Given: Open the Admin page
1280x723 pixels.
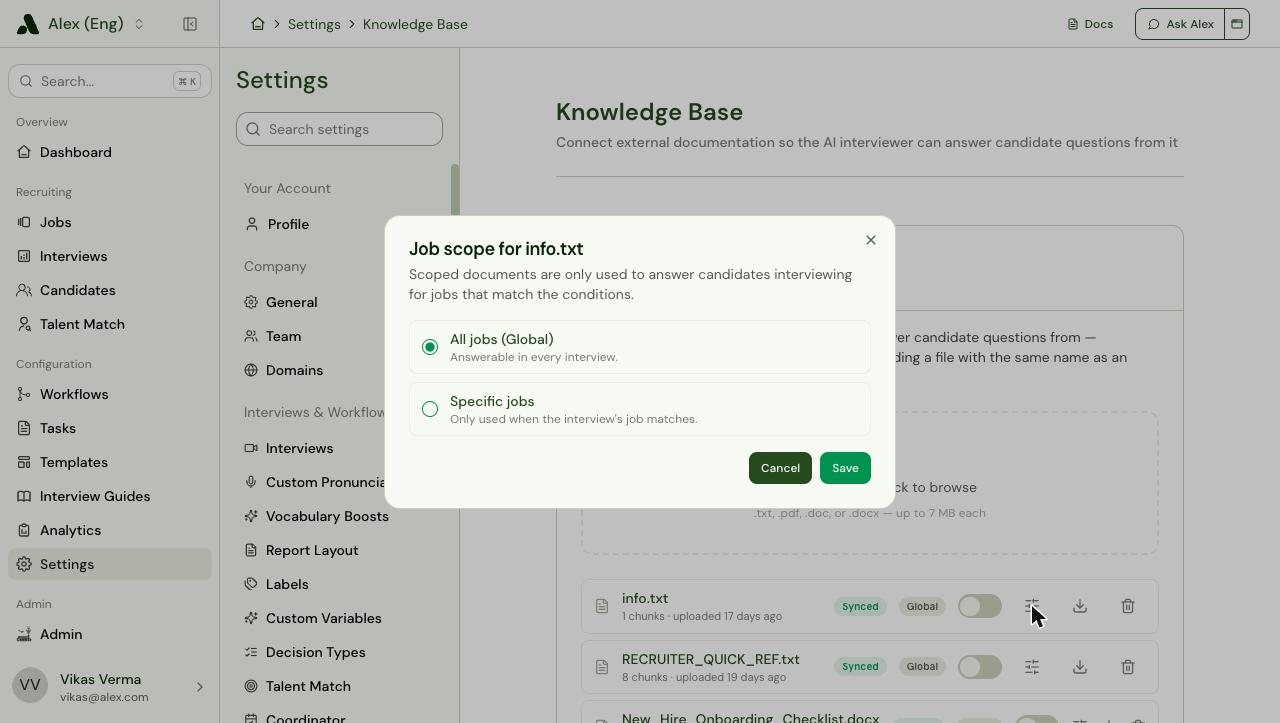Looking at the screenshot, I should (110, 634).
